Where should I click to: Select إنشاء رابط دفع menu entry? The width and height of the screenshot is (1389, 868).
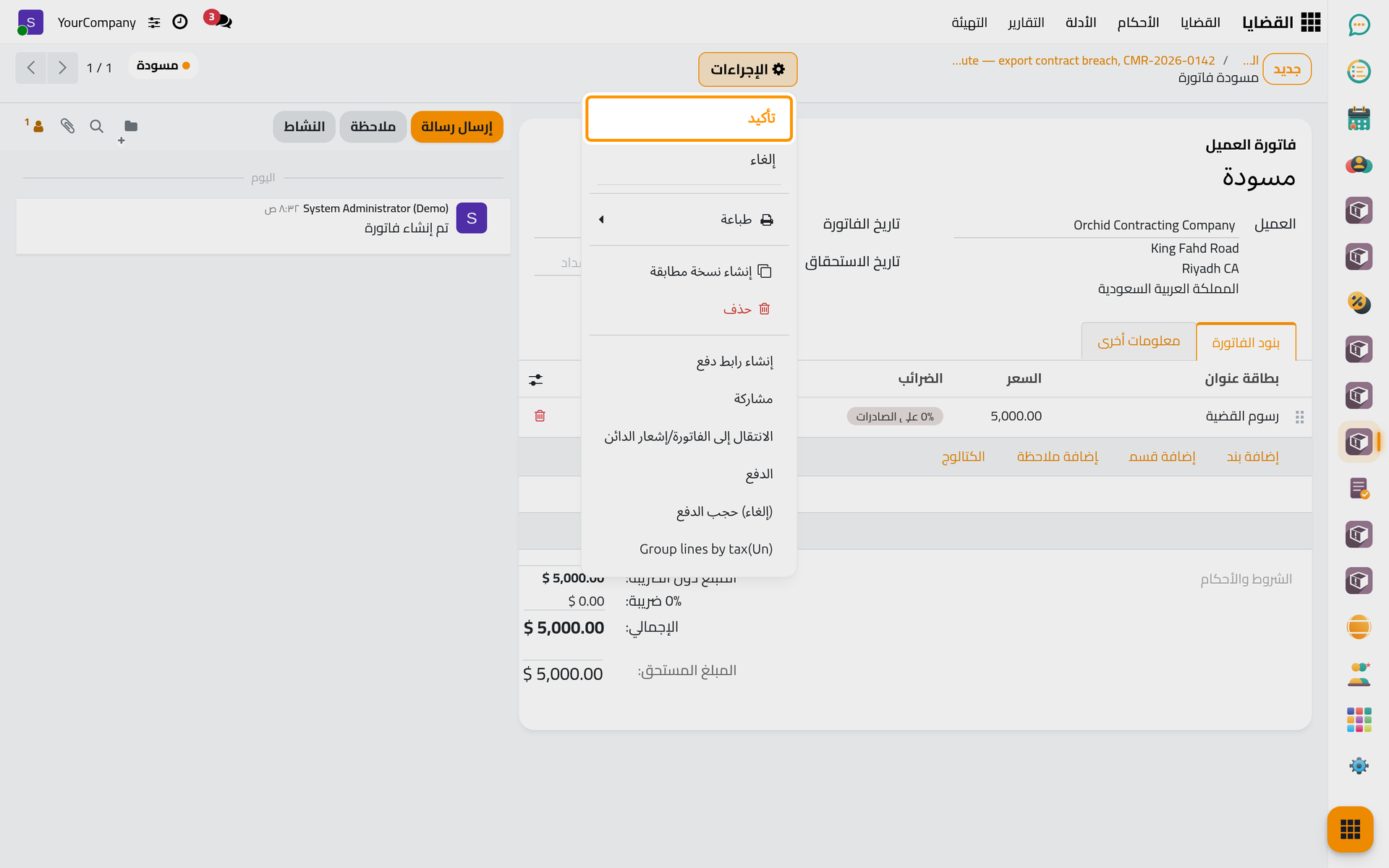689,361
